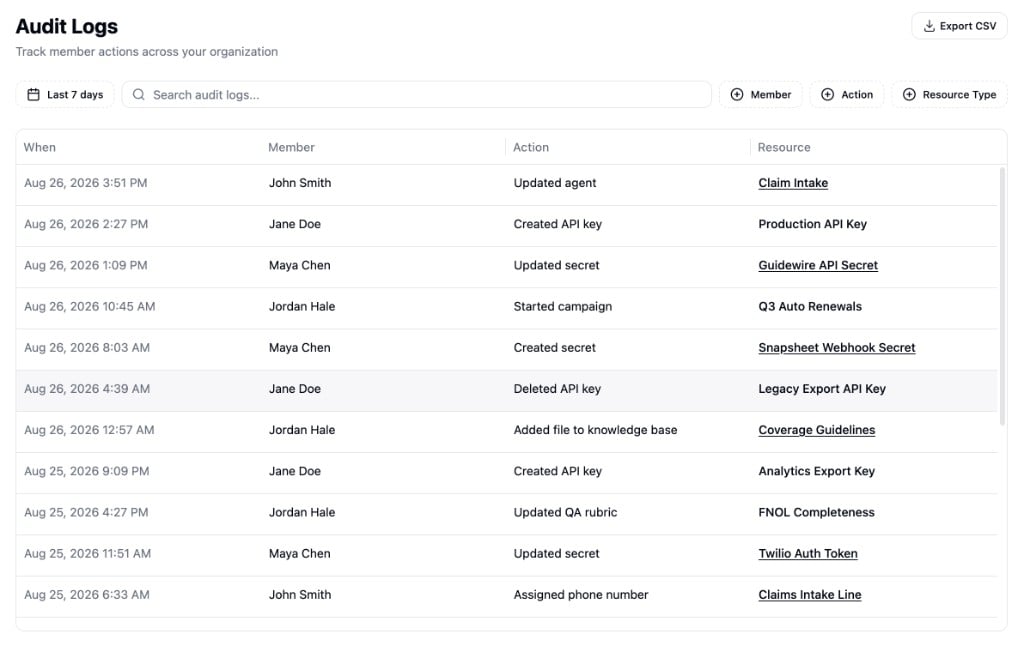Open the Guidewire API Secret link

818,266
